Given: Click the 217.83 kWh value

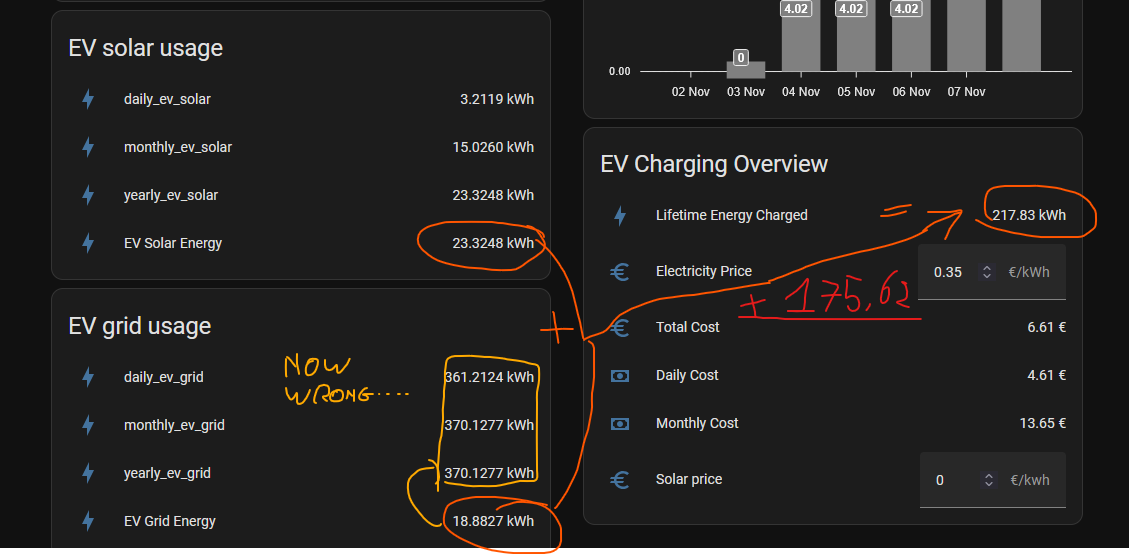Looking at the screenshot, I should [1029, 215].
